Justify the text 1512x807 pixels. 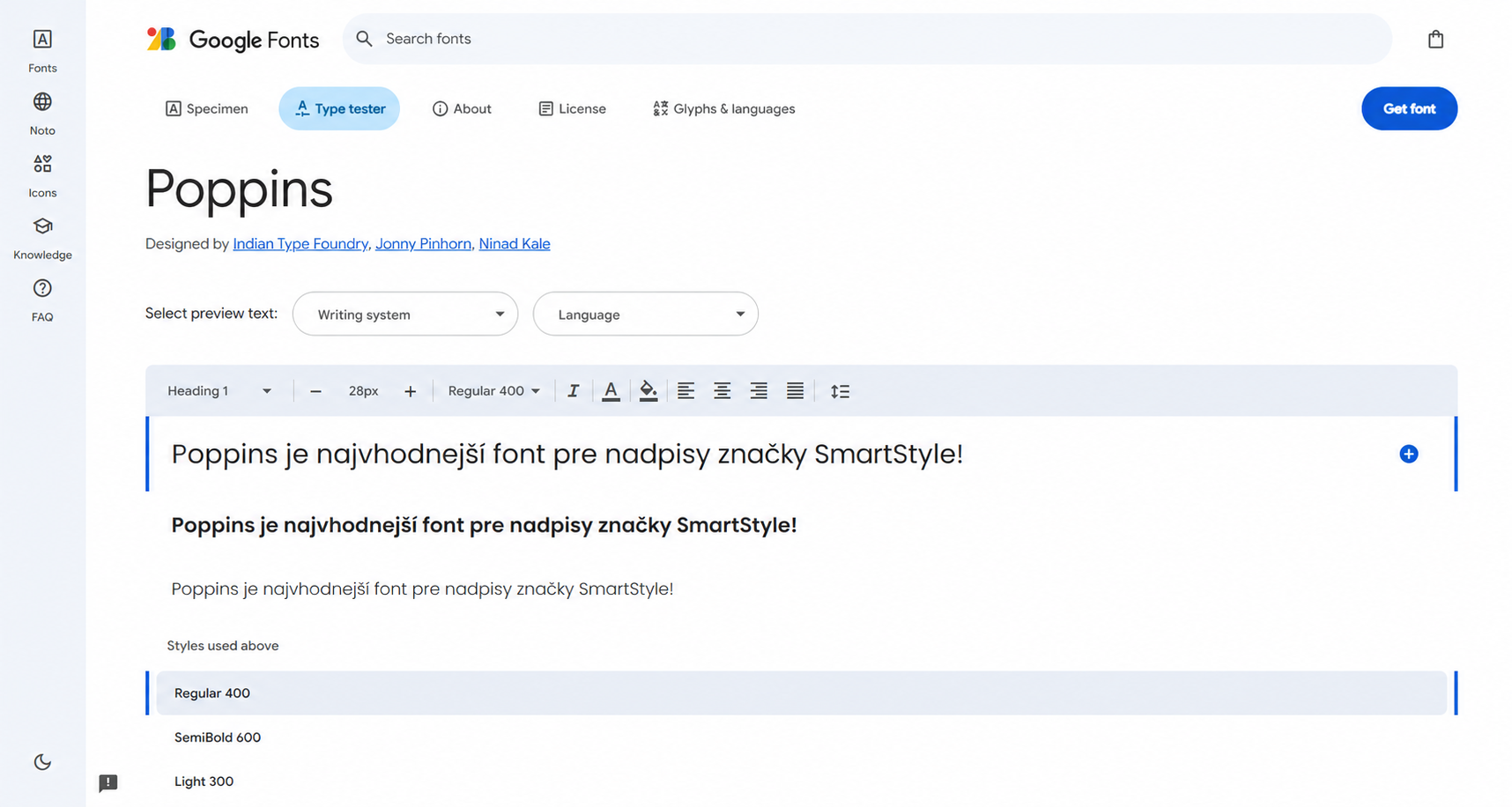(x=795, y=391)
